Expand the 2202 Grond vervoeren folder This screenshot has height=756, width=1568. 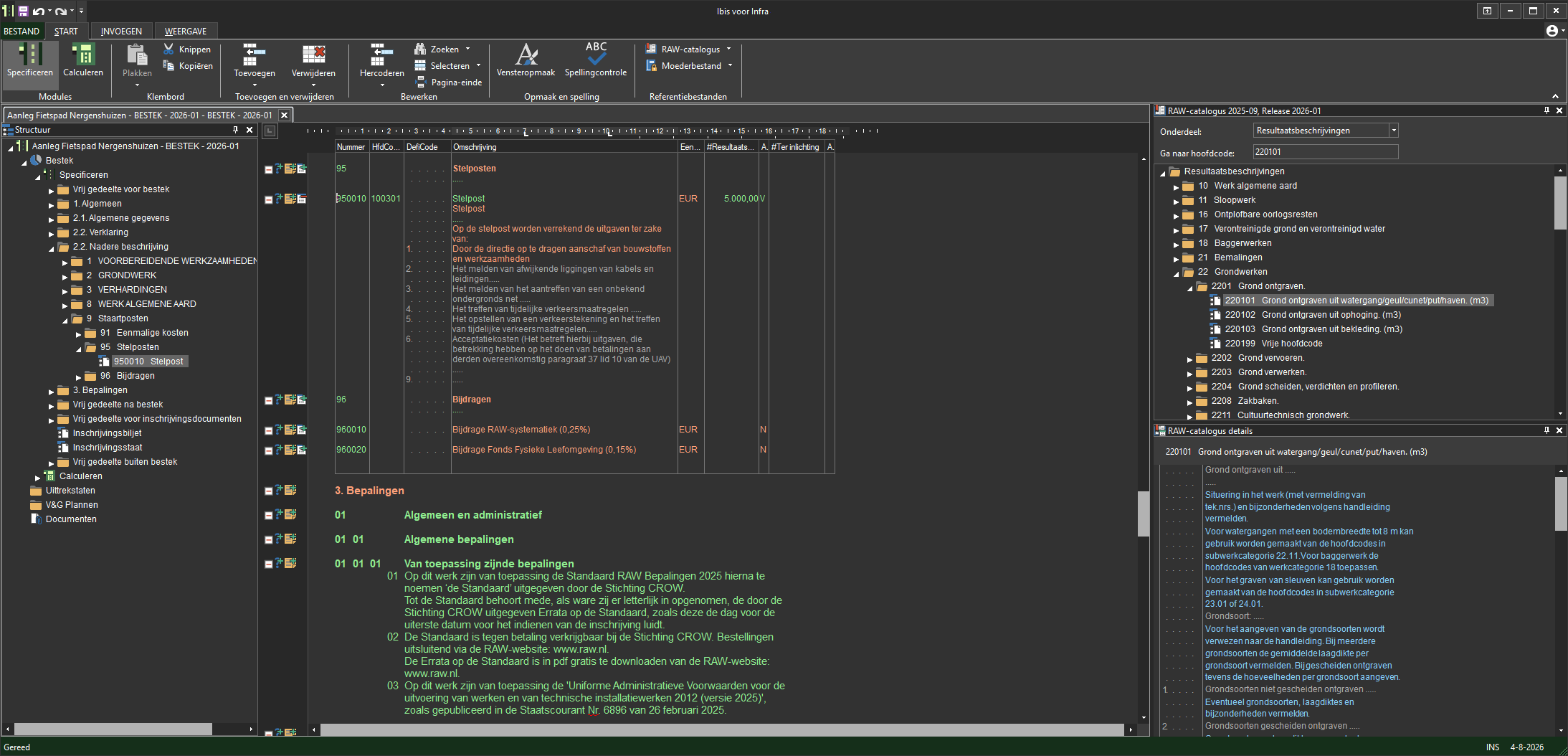tap(1189, 359)
